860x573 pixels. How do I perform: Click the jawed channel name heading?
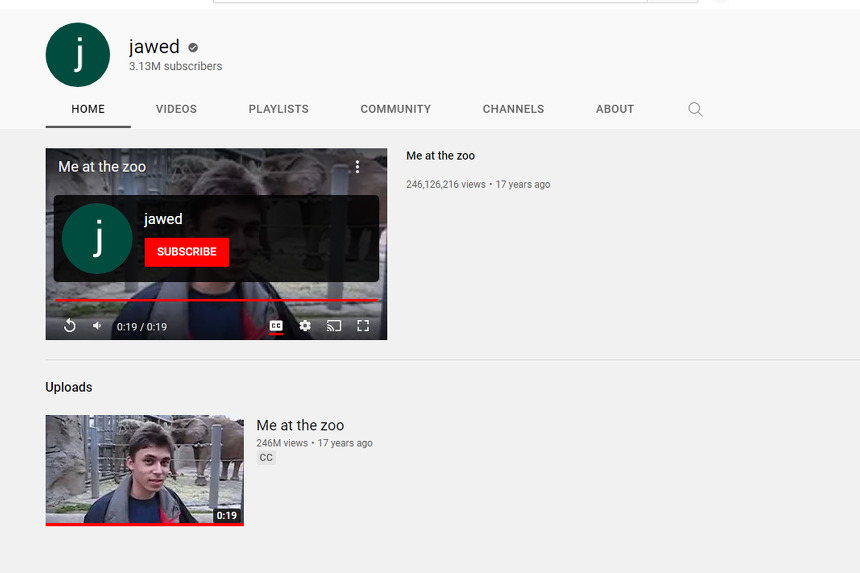154,47
